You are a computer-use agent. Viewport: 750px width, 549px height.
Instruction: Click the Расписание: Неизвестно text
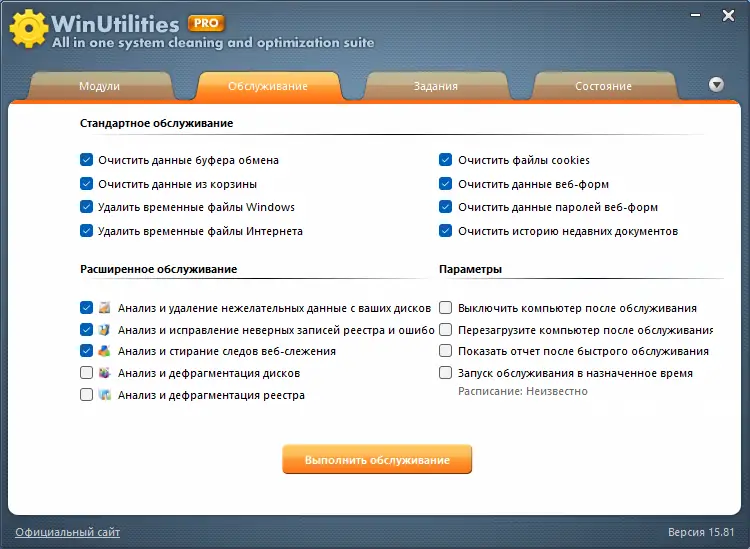[x=523, y=391]
